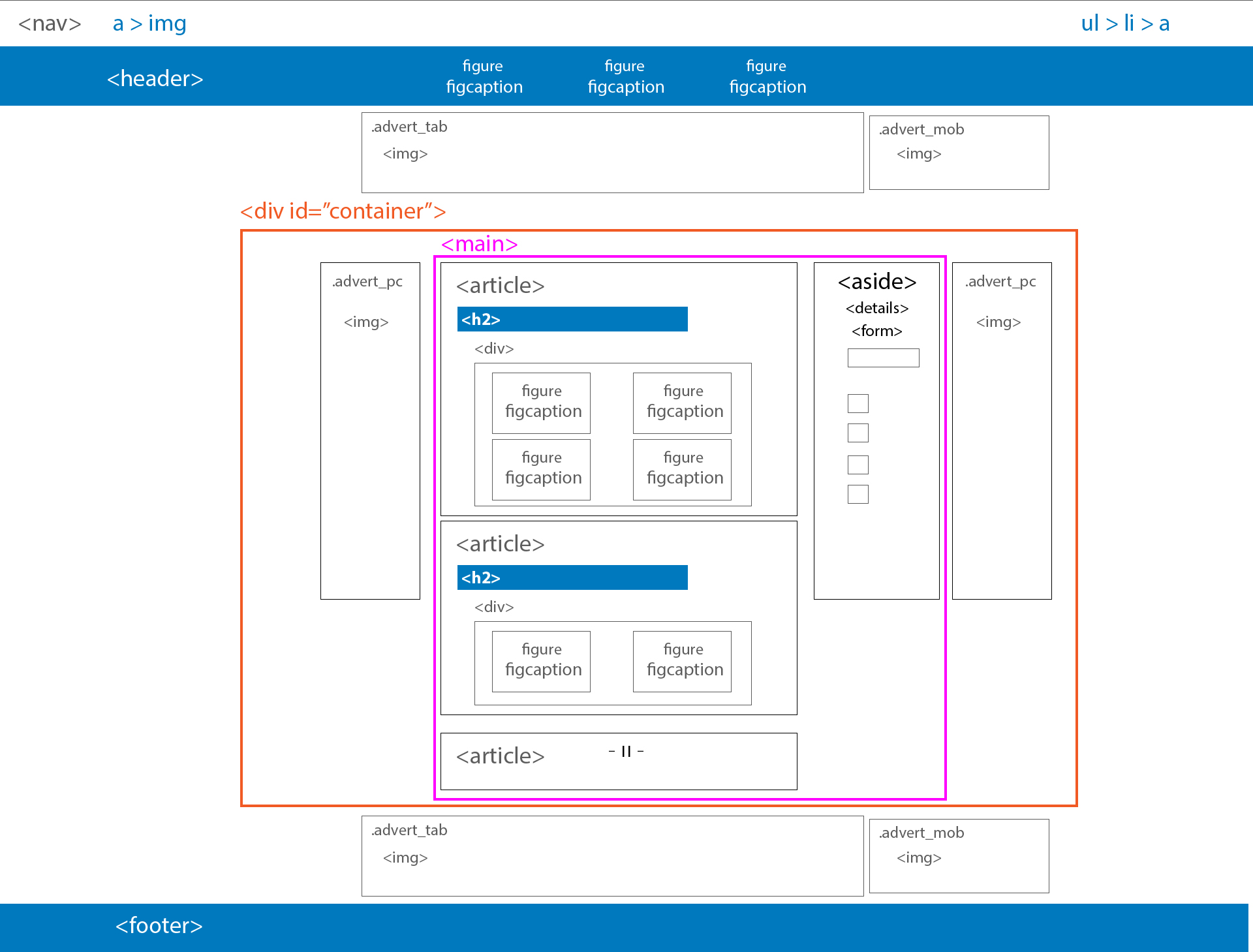The height and width of the screenshot is (952, 1253).
Task: Click the <footer> label text
Action: click(159, 925)
